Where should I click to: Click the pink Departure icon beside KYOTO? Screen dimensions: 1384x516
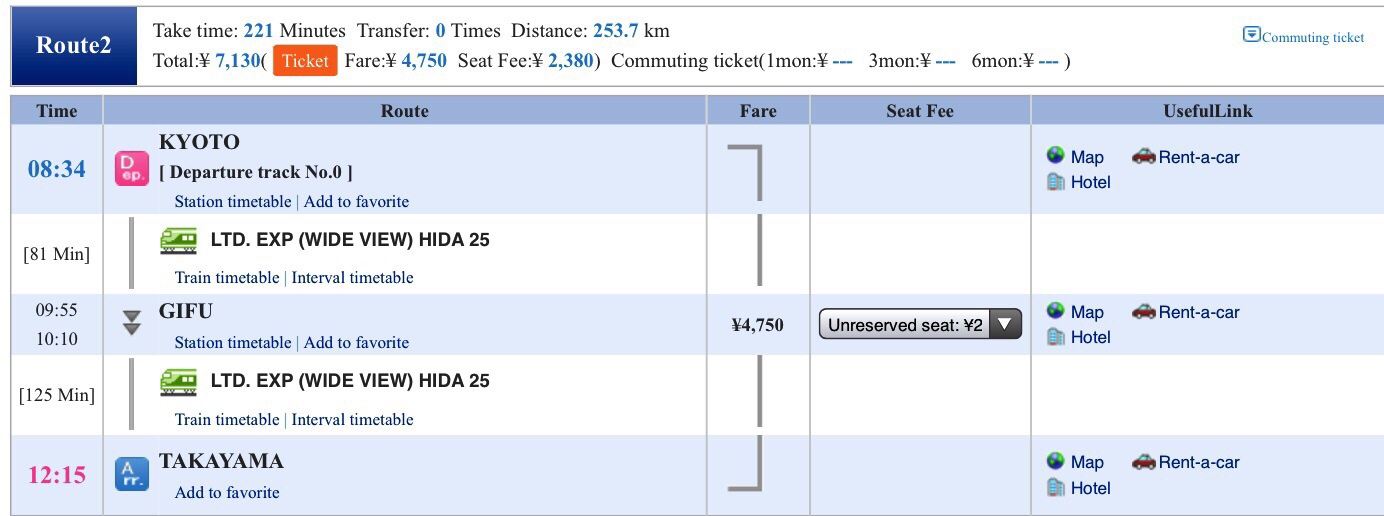tap(131, 168)
